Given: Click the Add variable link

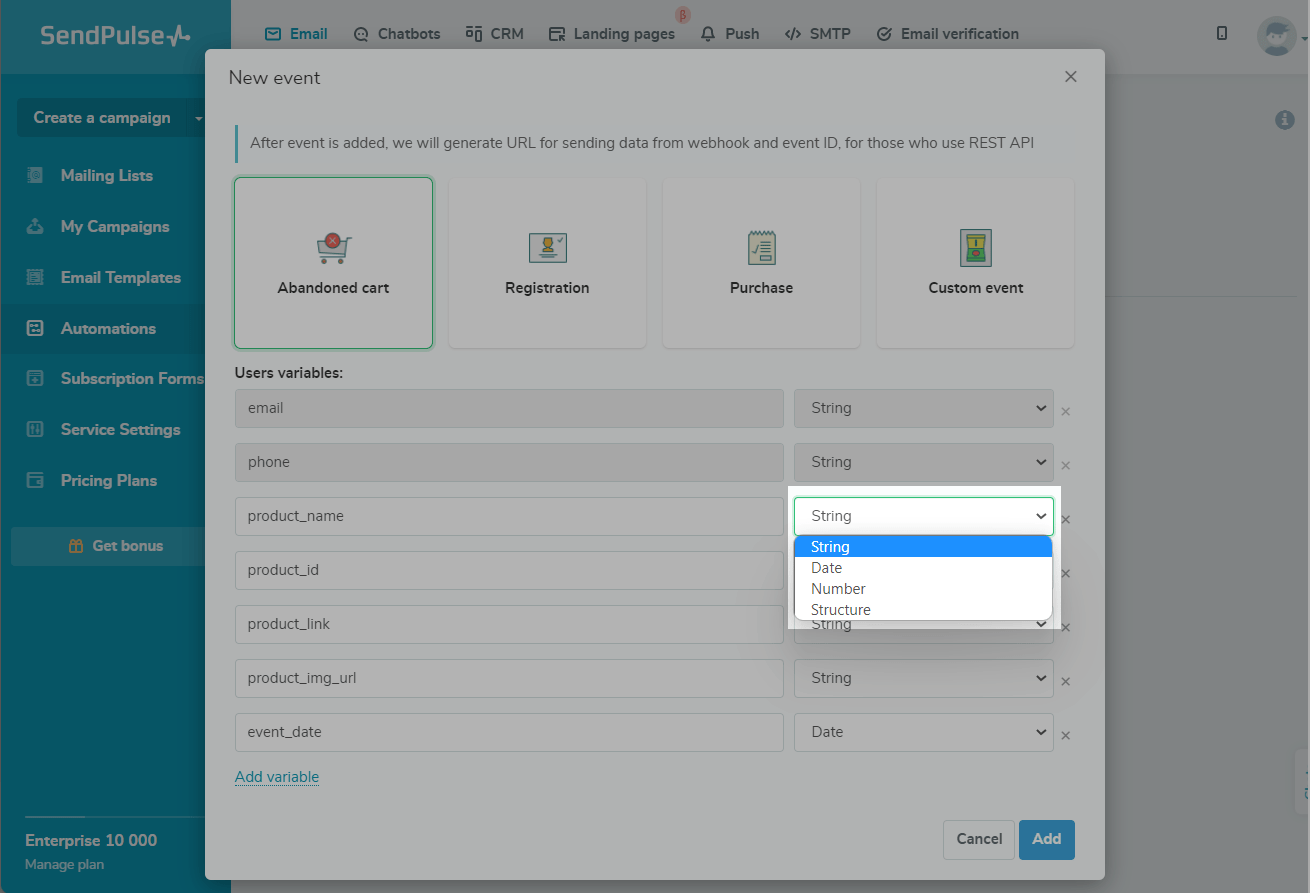Looking at the screenshot, I should [x=277, y=777].
